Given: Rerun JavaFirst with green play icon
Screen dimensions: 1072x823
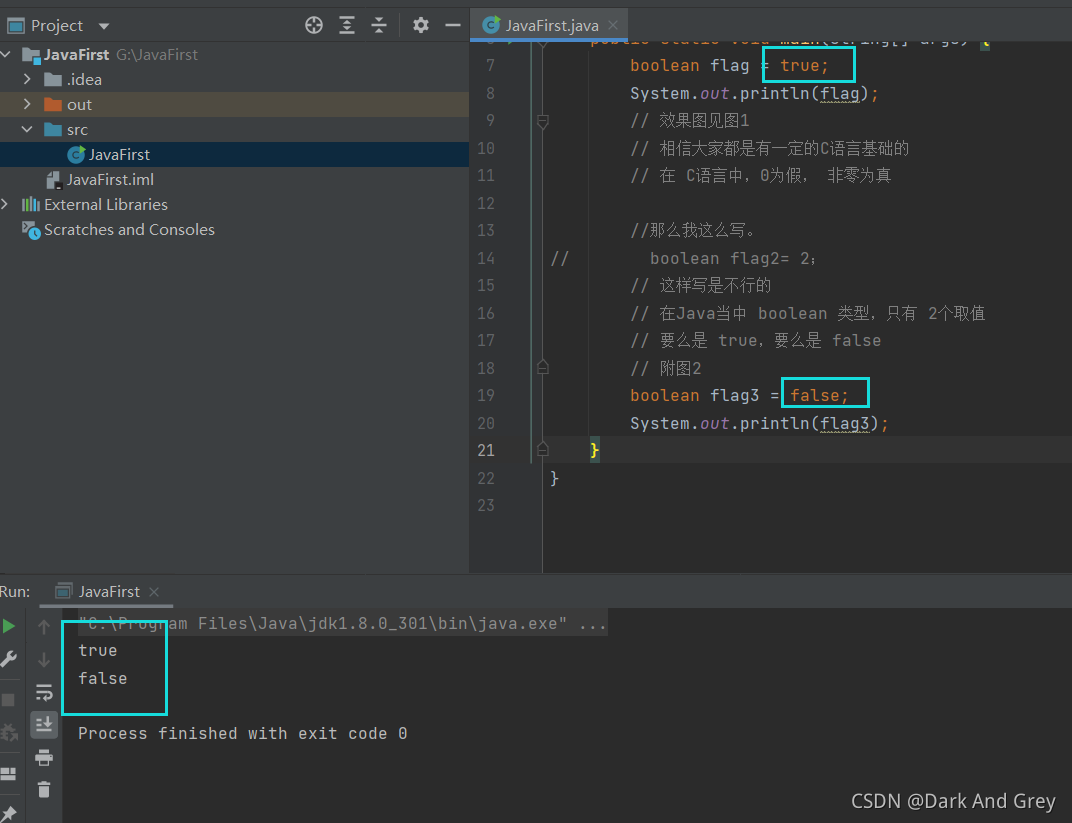Looking at the screenshot, I should (x=9, y=625).
